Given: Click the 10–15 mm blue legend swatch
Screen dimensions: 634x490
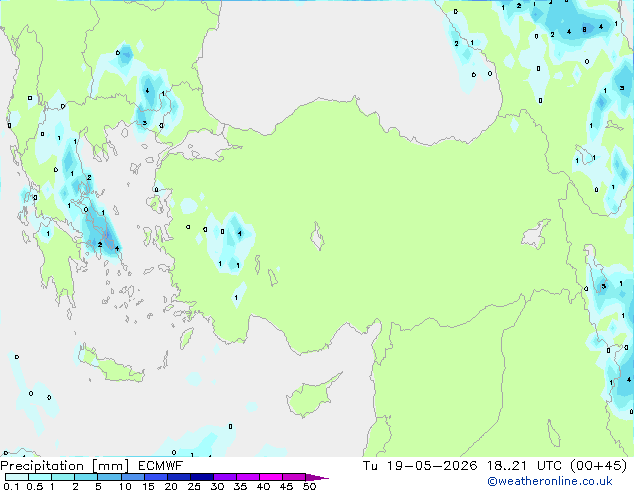Looking at the screenshot, I should [x=132, y=477].
